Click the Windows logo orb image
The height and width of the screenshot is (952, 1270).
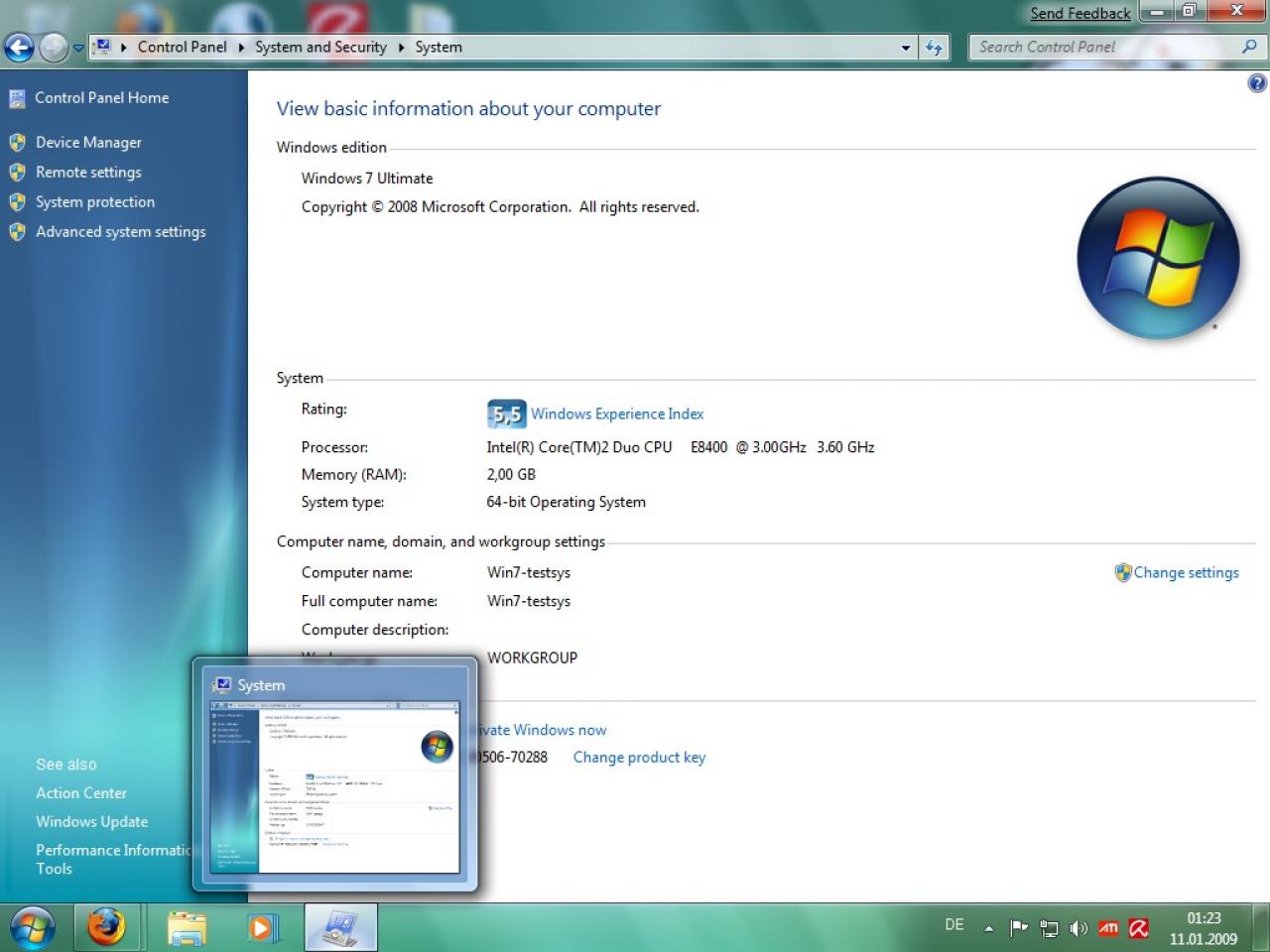(1158, 258)
